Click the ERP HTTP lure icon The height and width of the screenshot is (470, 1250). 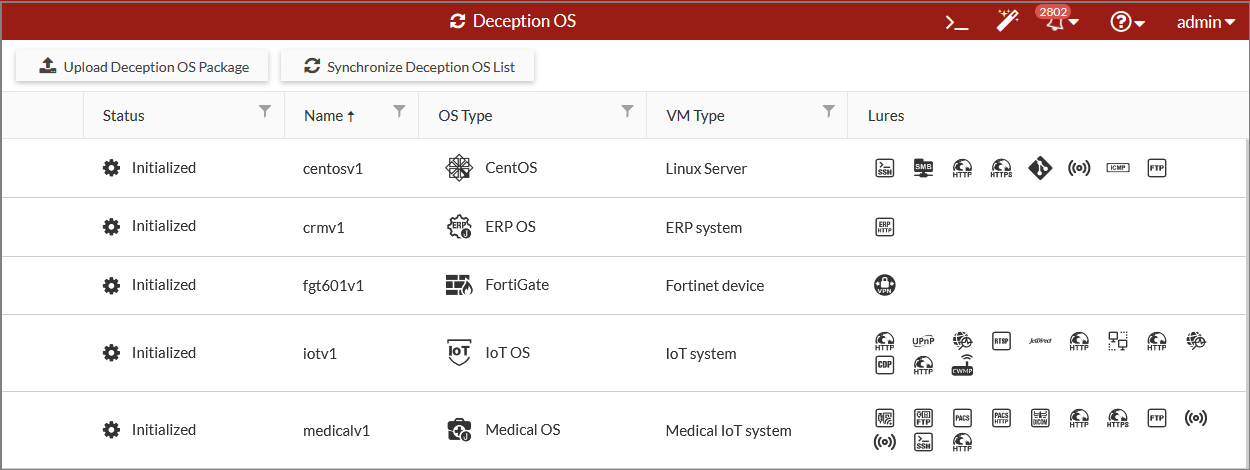[x=884, y=227]
